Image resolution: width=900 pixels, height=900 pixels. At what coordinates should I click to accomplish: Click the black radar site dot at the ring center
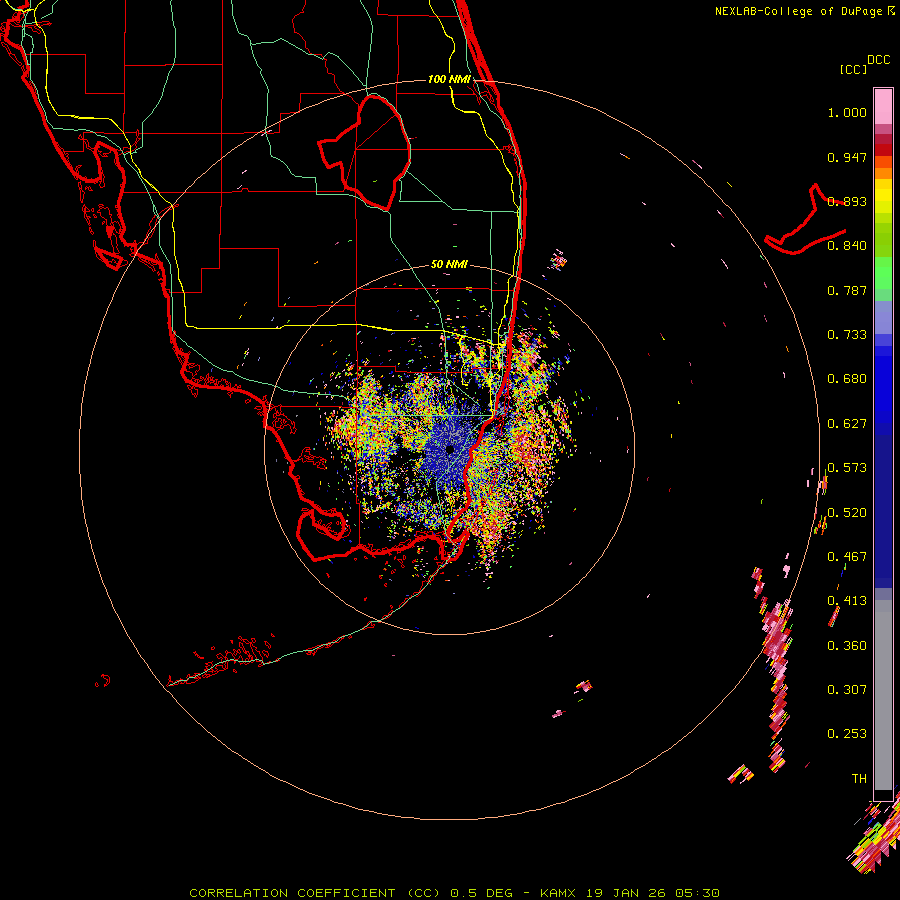[x=450, y=449]
